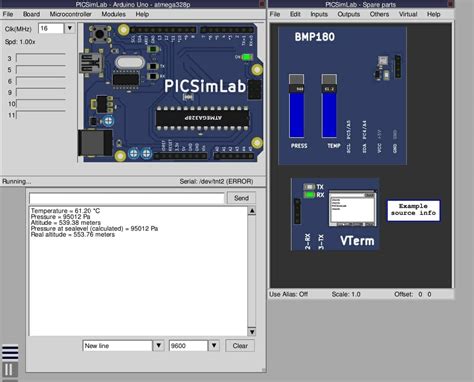Click the Clk(MHz) value field showing 16

tap(51, 28)
